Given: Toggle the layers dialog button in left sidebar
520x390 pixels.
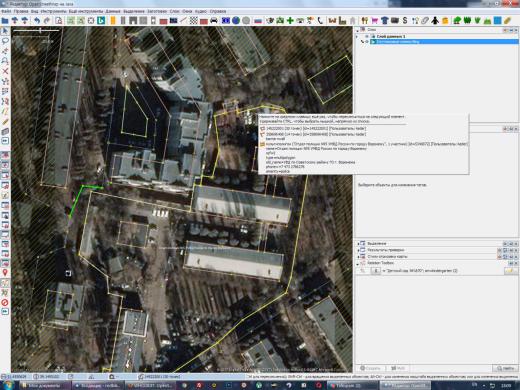Looking at the screenshot, I should [5, 155].
